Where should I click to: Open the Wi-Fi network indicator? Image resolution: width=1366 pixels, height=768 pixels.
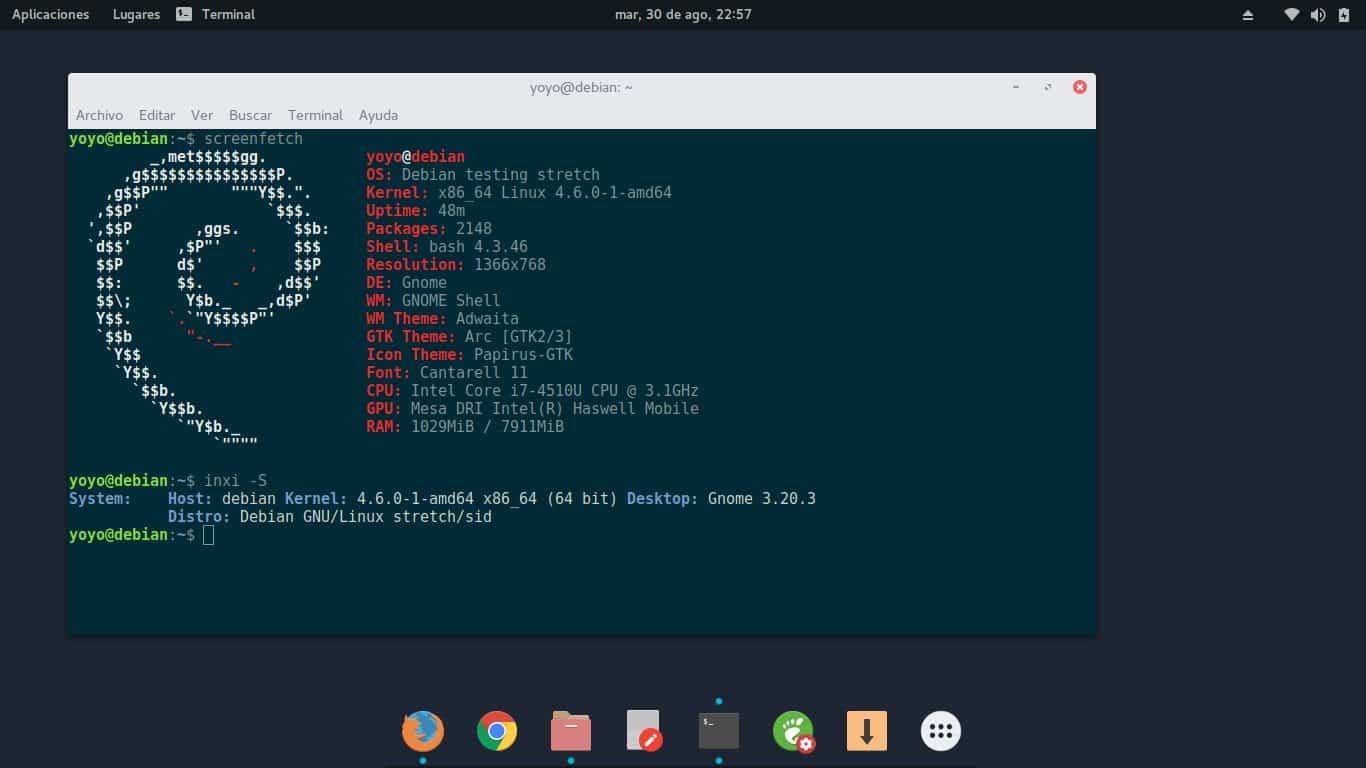pos(1292,15)
